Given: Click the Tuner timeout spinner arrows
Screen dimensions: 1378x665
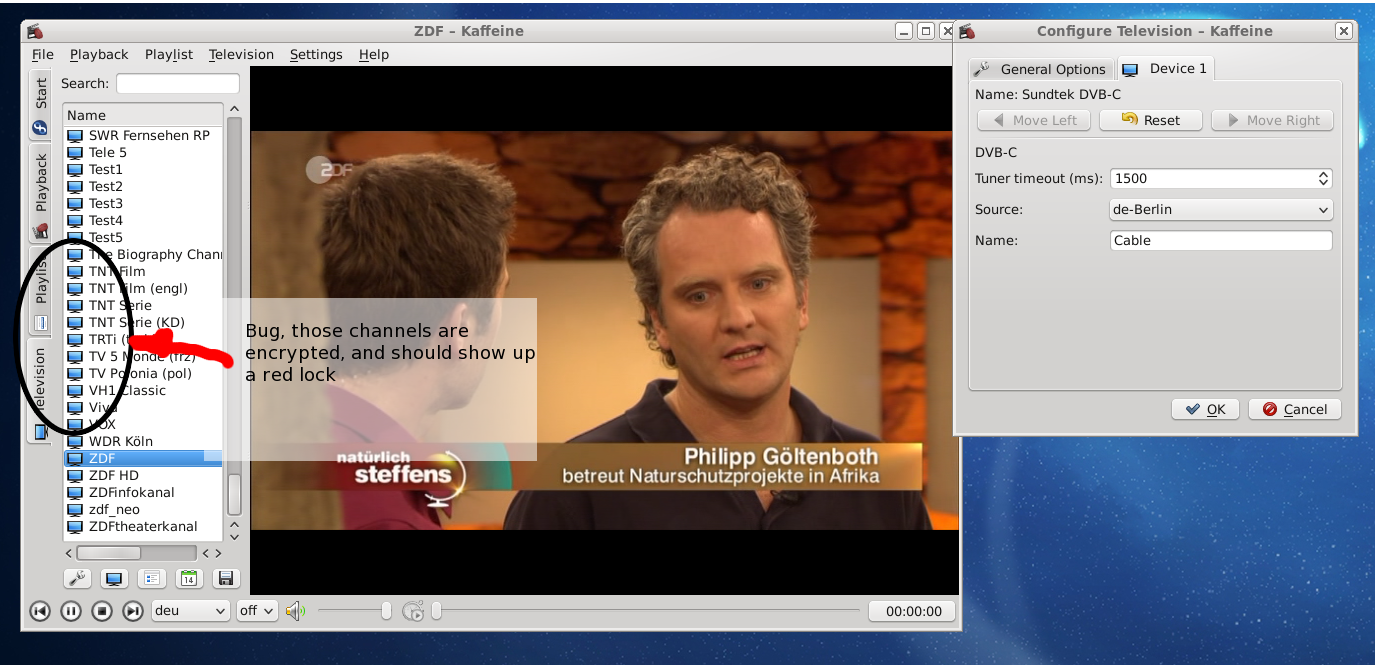Looking at the screenshot, I should click(1323, 178).
